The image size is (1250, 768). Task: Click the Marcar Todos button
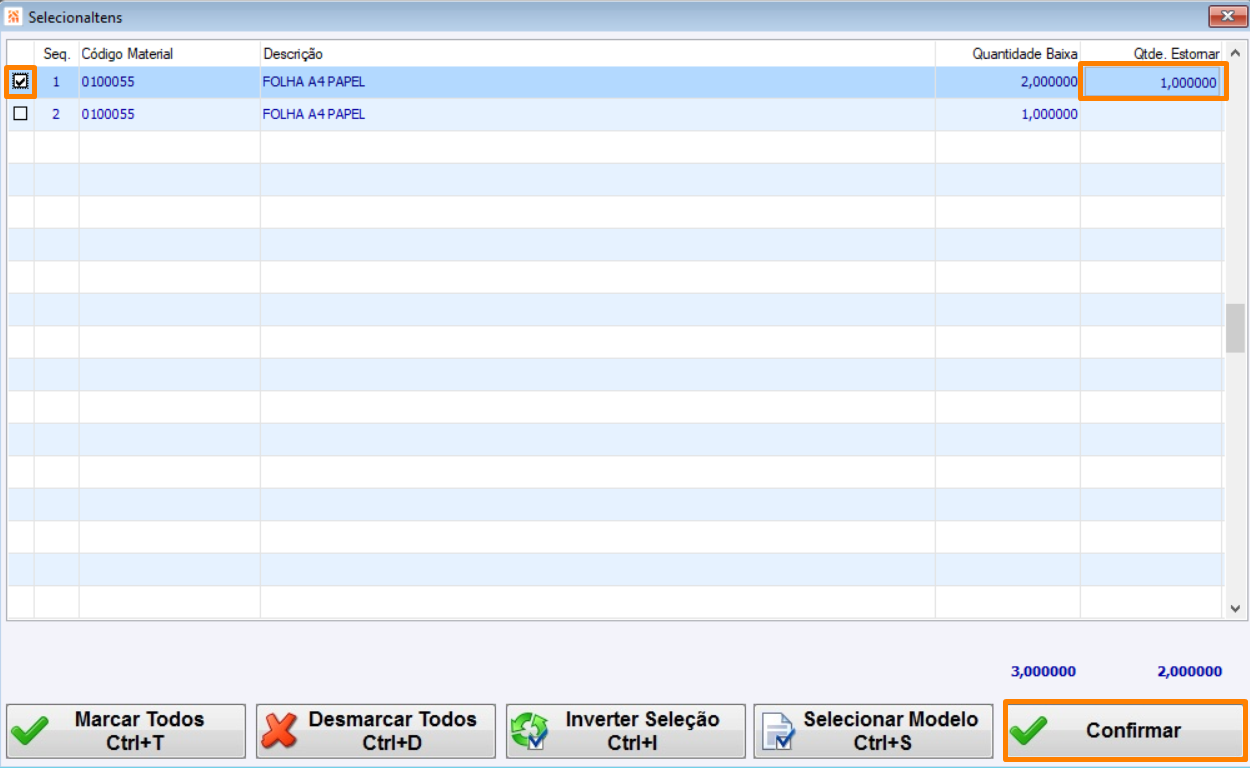(126, 731)
